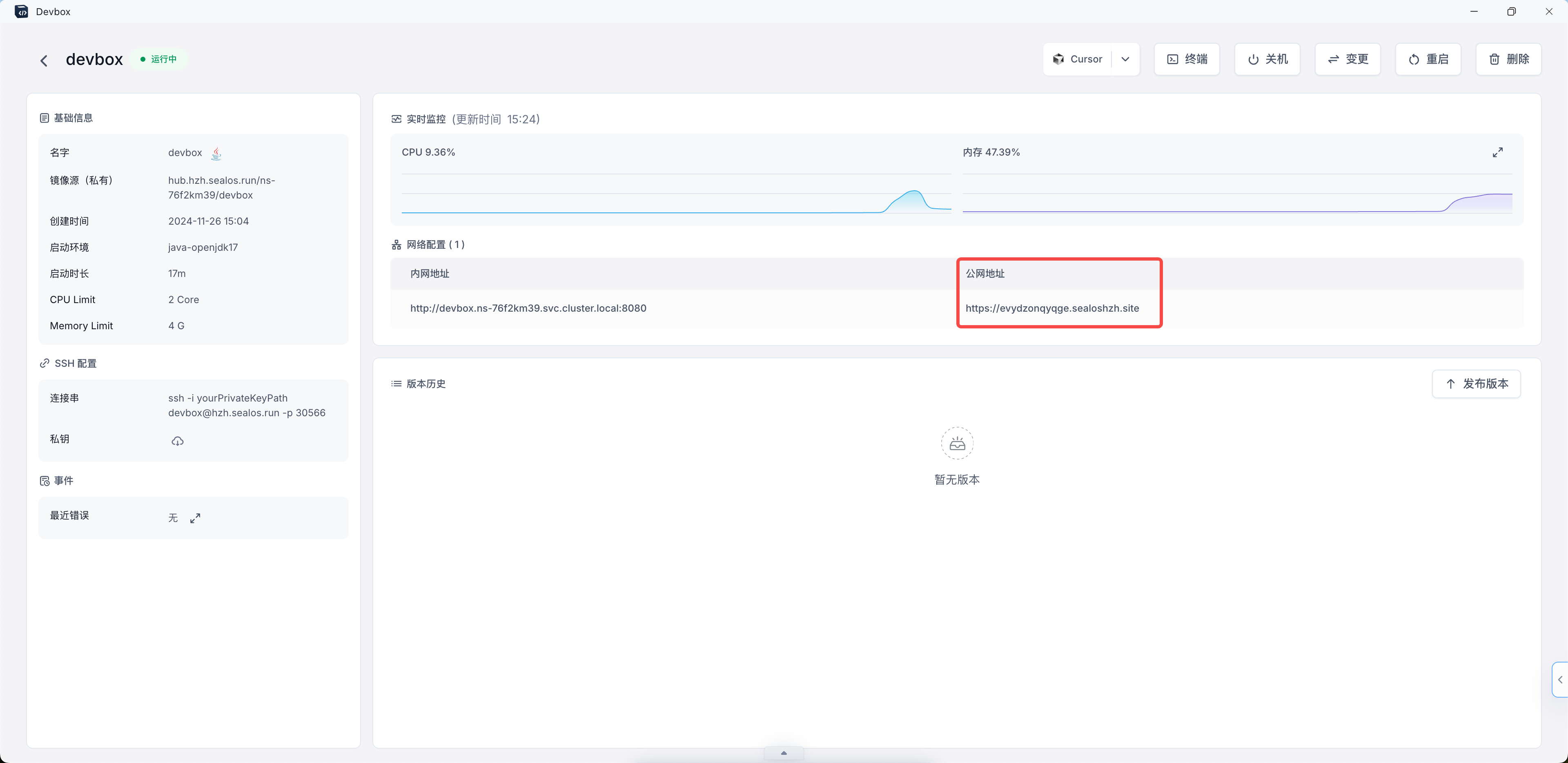Click the 事件 events section icon
The height and width of the screenshot is (763, 1568).
[x=45, y=481]
